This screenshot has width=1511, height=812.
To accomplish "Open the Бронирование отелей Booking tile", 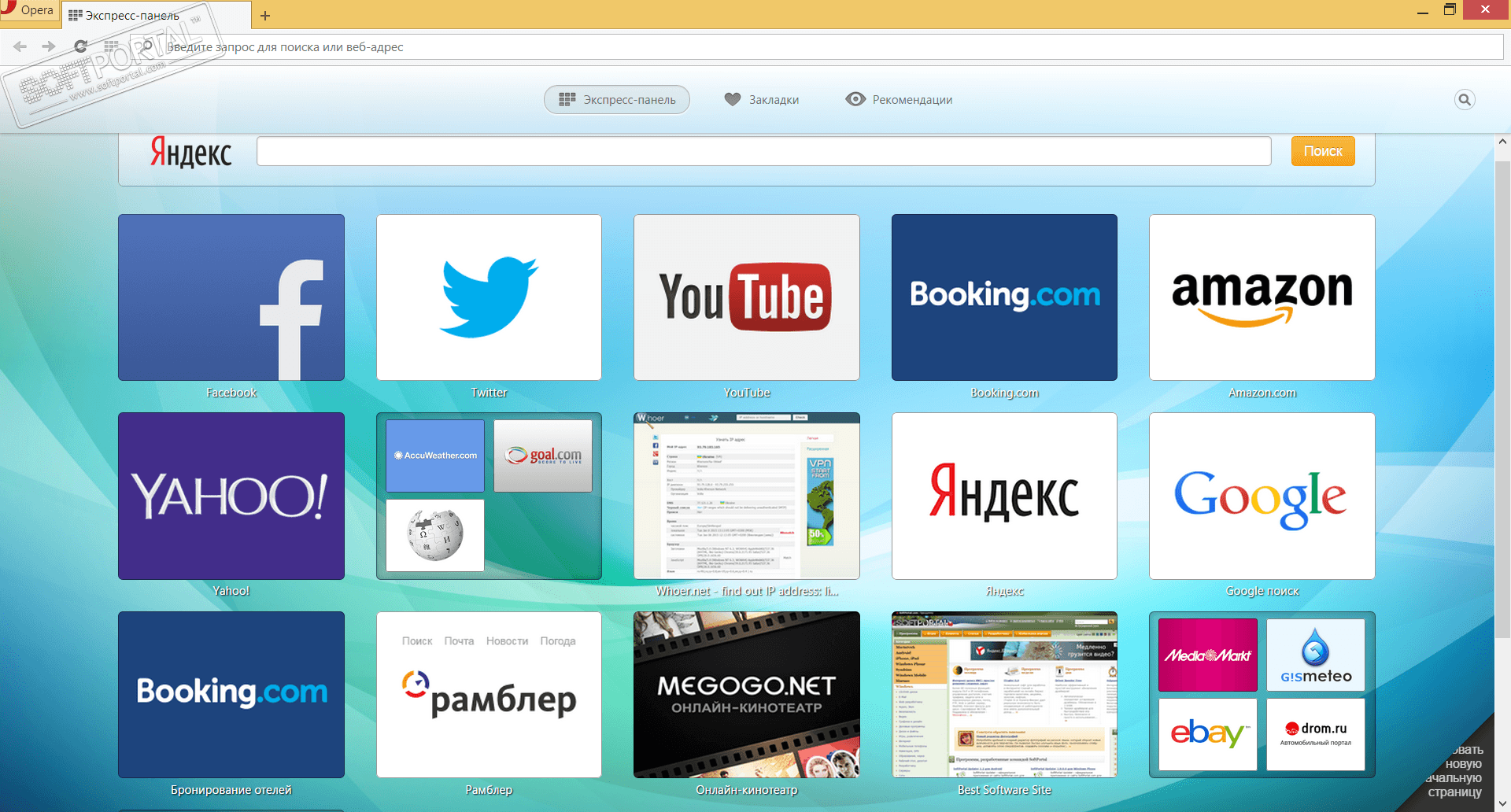I will point(231,695).
